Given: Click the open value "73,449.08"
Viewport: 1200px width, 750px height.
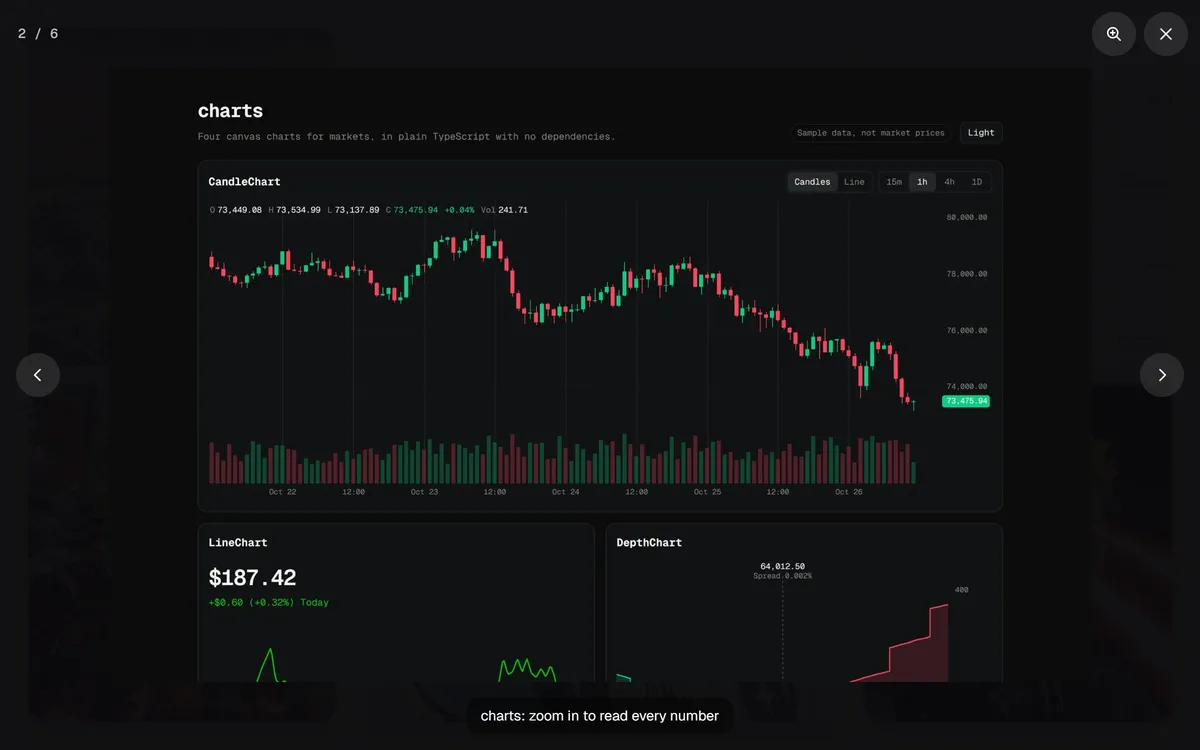Looking at the screenshot, I should tap(239, 210).
